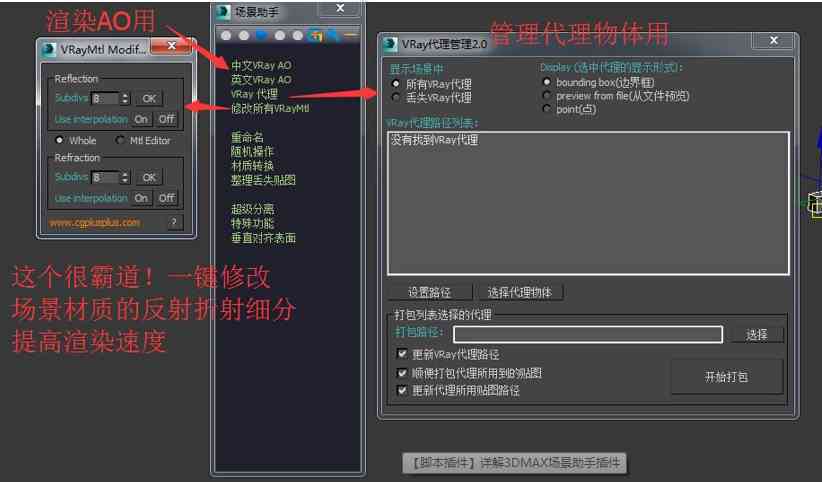
Task: Click the yellow dash icon at the end of 场景助手 toolbar
Action: [x=351, y=35]
